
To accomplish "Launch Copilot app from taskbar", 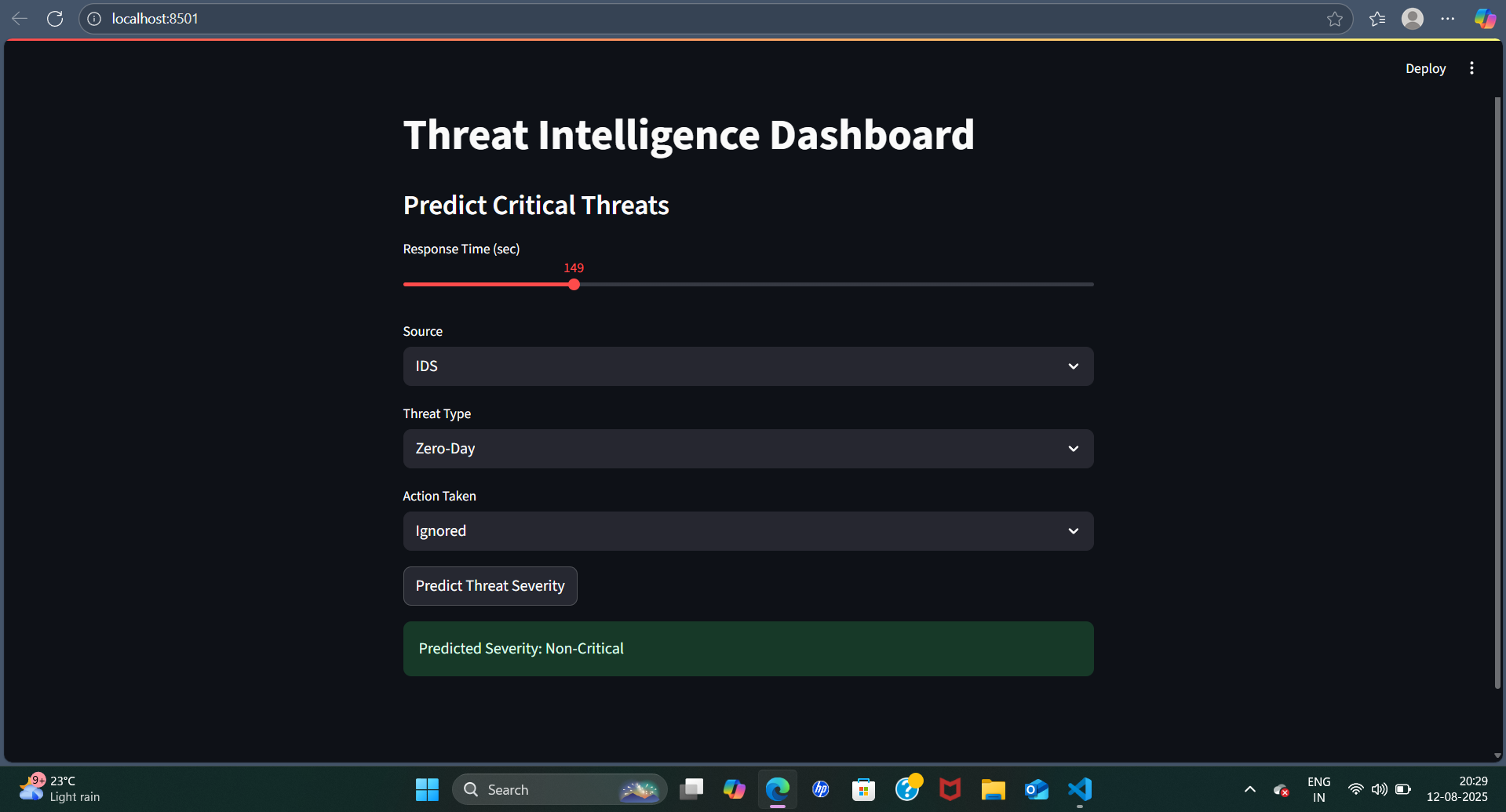I will 735,789.
